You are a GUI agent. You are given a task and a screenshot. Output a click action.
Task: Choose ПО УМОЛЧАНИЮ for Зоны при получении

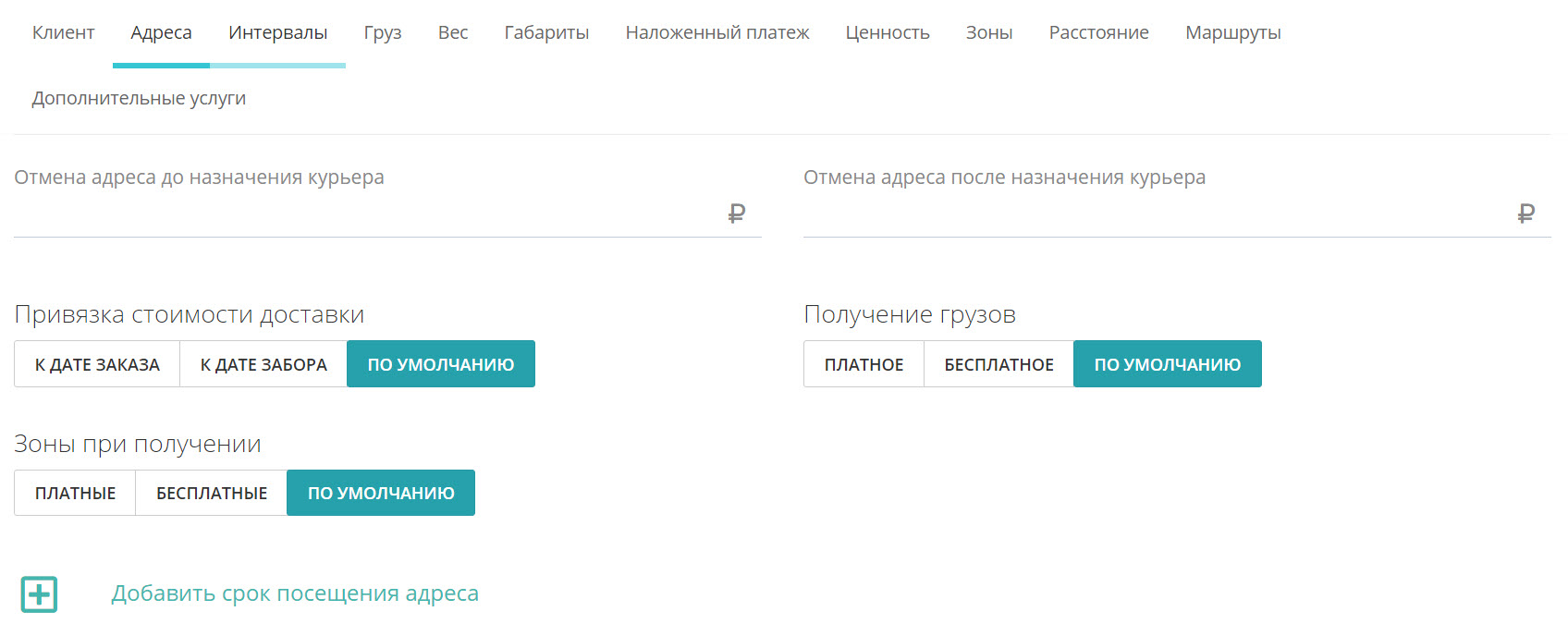pos(381,493)
